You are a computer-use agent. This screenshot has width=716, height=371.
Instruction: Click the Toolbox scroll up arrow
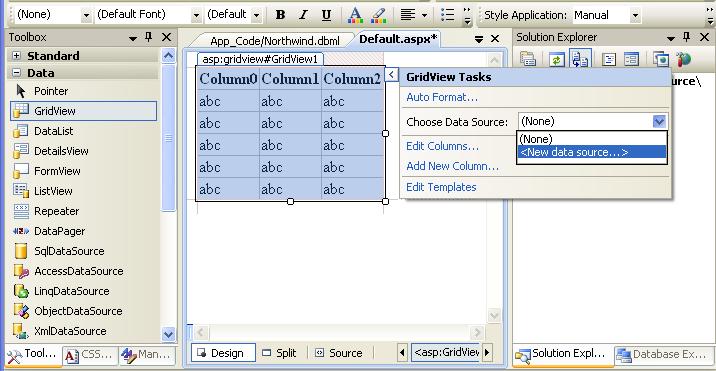pyautogui.click(x=168, y=56)
